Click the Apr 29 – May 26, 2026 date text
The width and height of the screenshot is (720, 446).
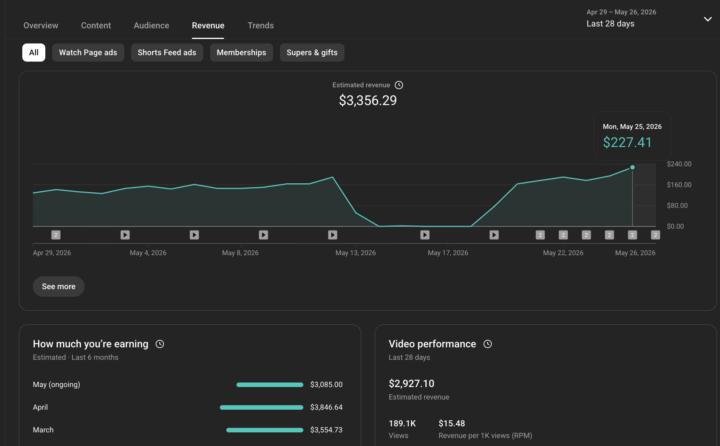tap(621, 12)
